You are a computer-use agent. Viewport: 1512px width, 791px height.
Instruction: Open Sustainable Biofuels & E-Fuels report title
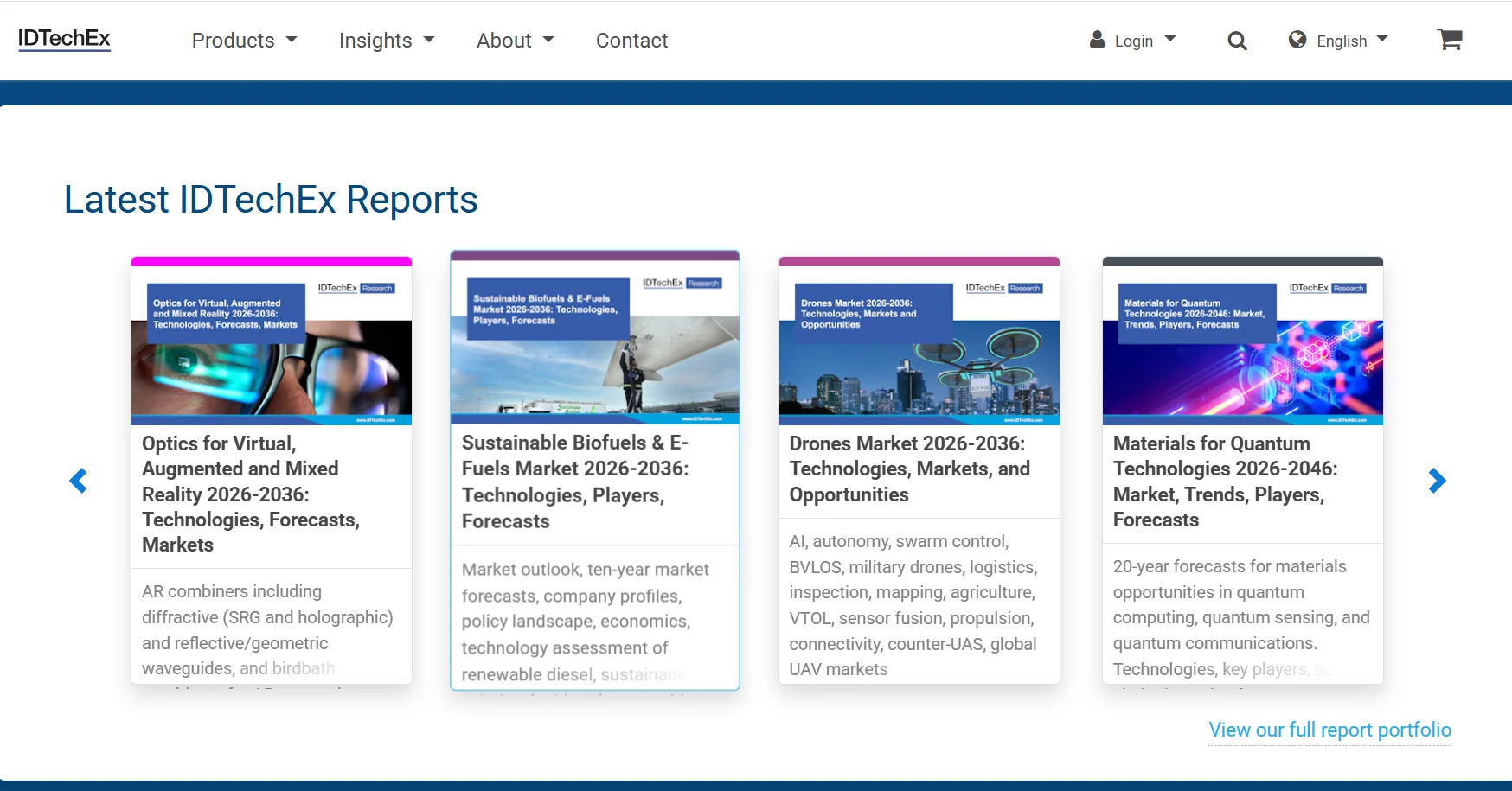coord(575,482)
